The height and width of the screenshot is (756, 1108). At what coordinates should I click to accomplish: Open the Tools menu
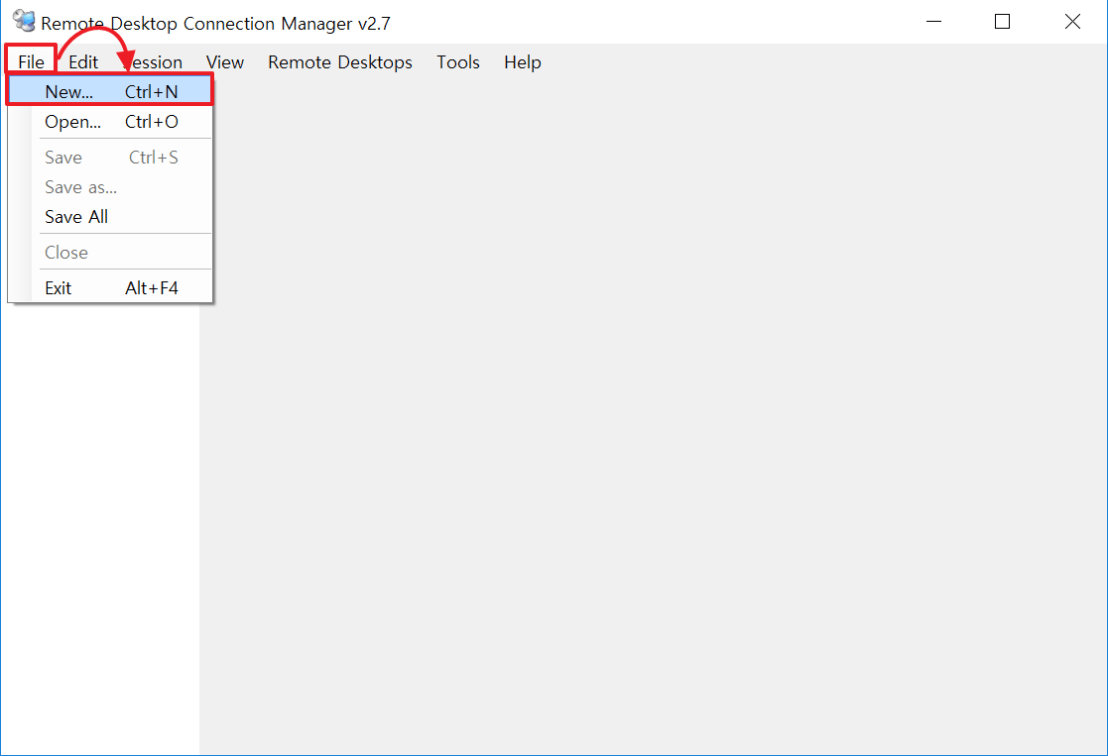(458, 62)
